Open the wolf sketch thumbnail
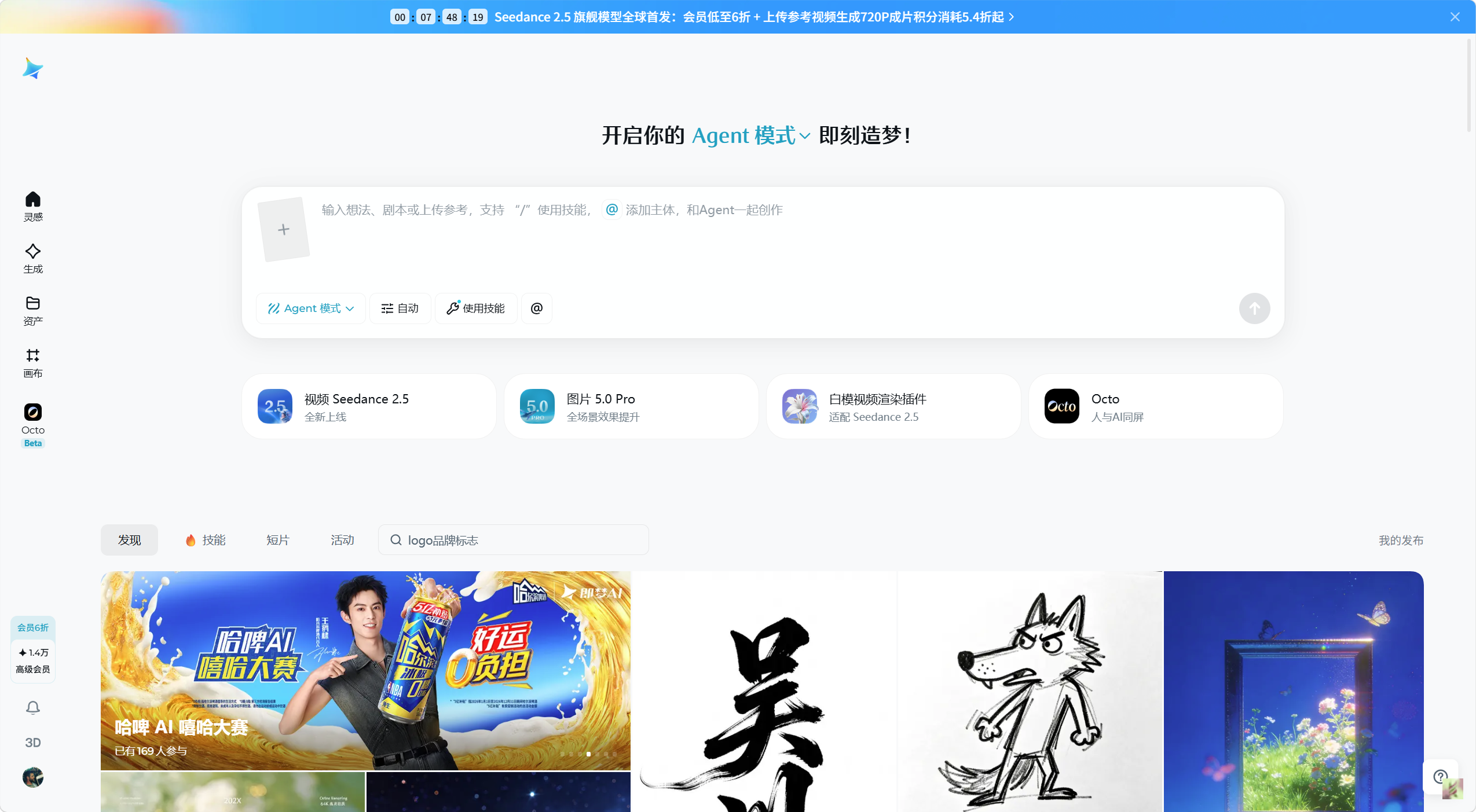Image resolution: width=1476 pixels, height=812 pixels. pos(1030,692)
